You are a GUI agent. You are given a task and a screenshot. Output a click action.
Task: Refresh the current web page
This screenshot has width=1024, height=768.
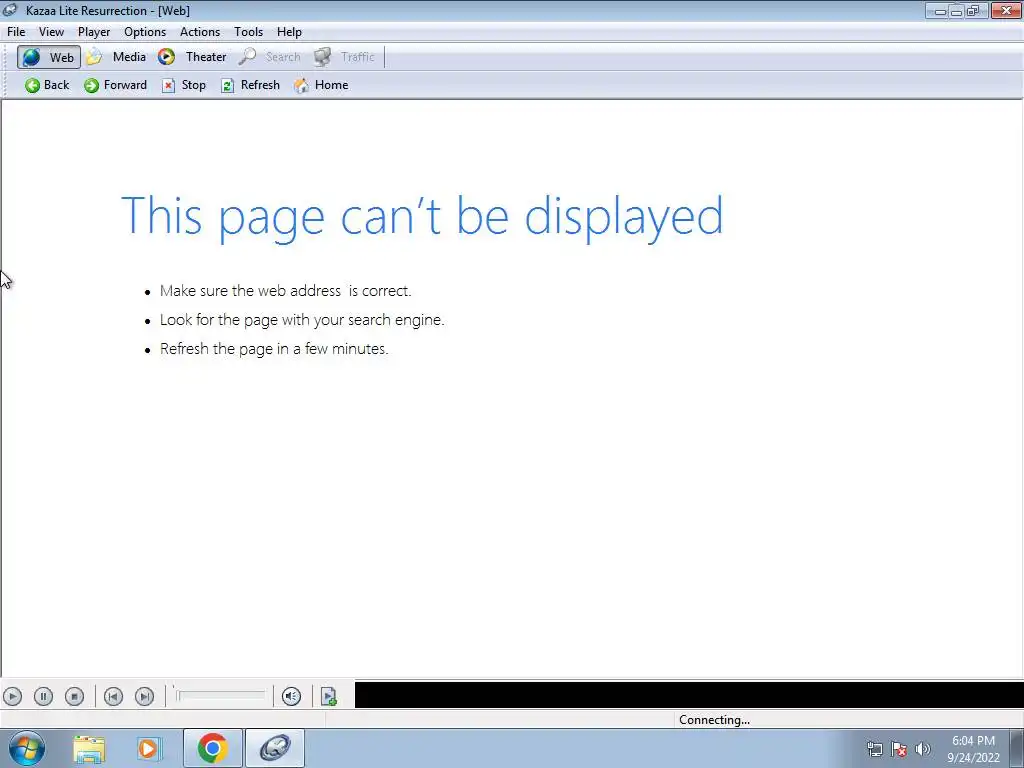[251, 85]
